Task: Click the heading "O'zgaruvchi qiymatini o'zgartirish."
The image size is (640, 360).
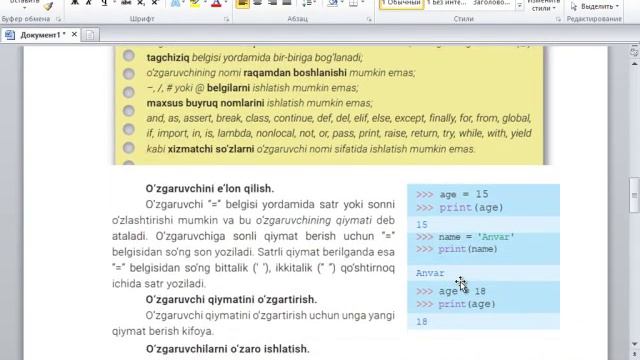Action: [x=231, y=299]
